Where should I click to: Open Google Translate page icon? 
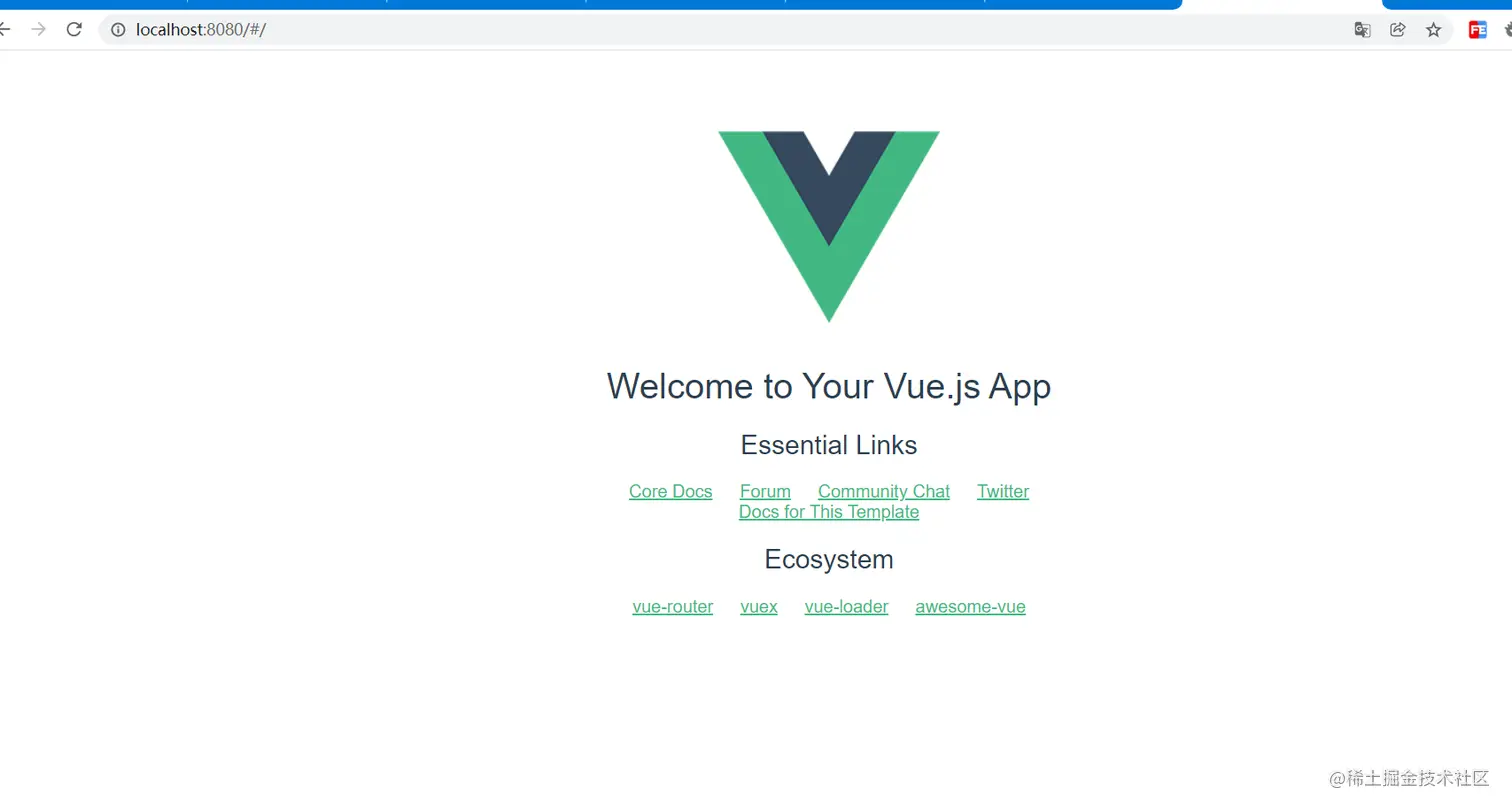(1362, 30)
